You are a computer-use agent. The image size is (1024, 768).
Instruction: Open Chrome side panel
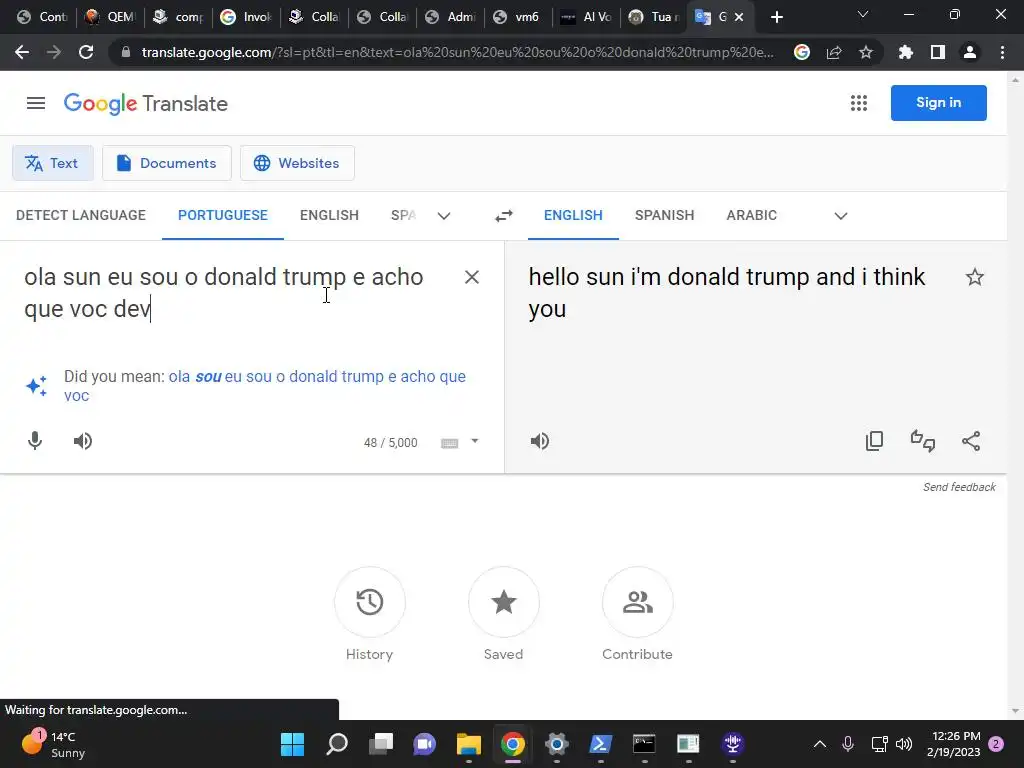[938, 52]
